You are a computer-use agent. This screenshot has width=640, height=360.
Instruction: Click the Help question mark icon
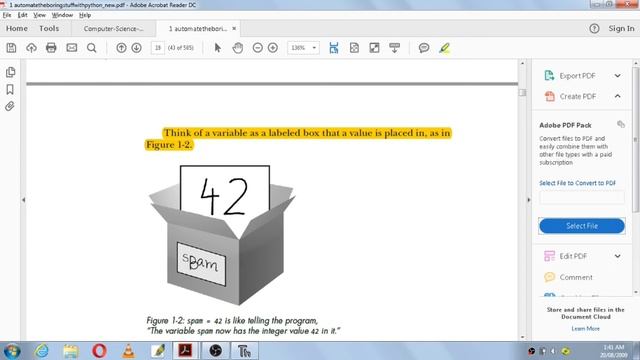coord(594,29)
